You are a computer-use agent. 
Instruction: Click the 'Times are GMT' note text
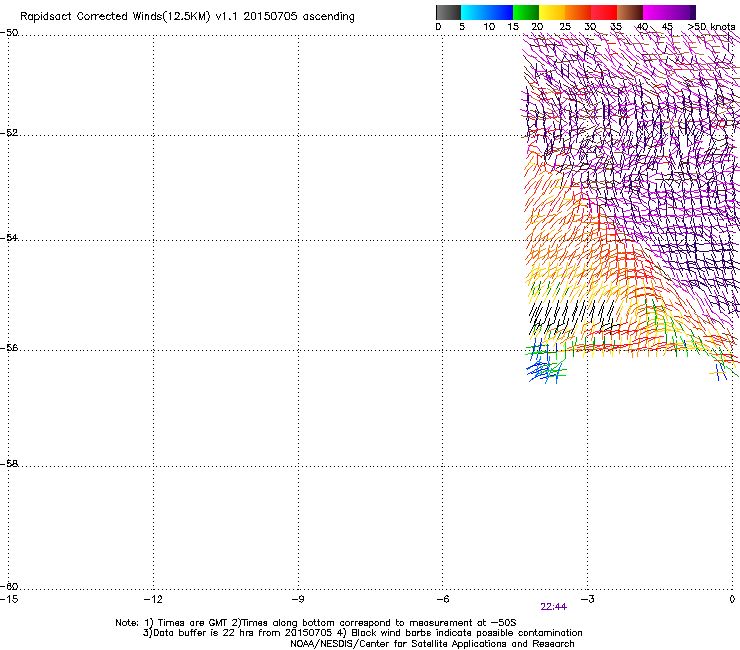point(193,623)
